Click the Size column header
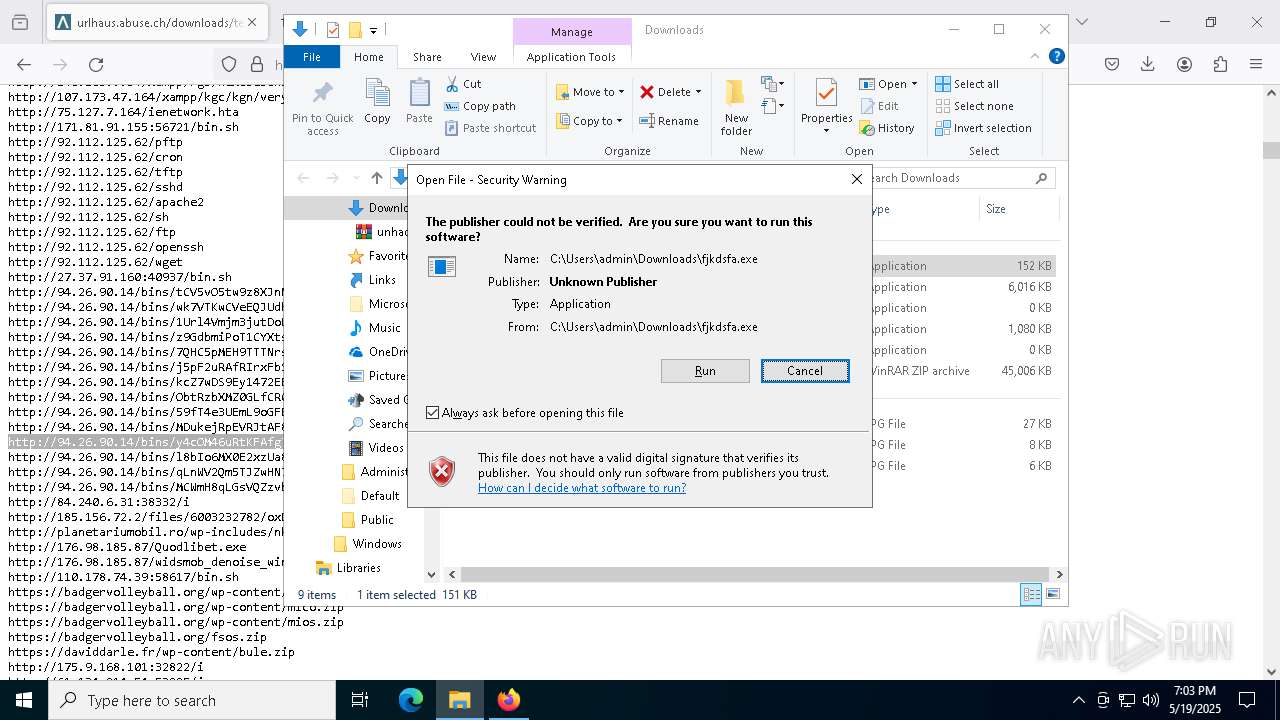Screen dimensions: 1280x720 tap(1018, 209)
